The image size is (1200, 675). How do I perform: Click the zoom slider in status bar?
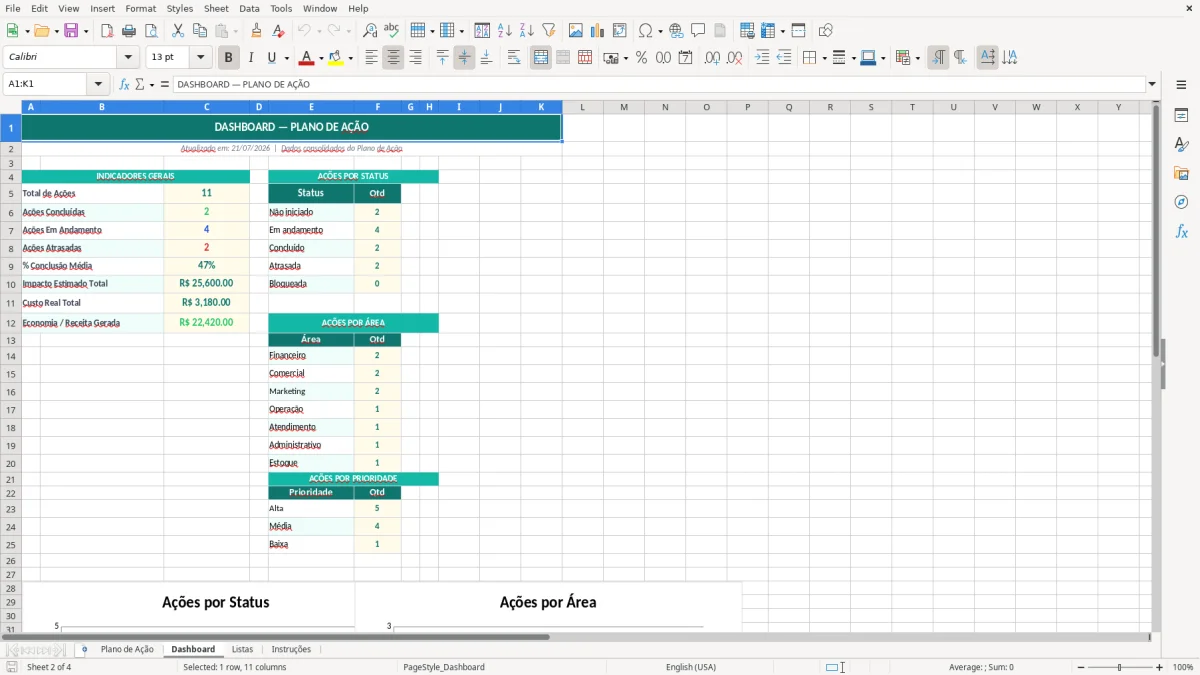(1119, 667)
